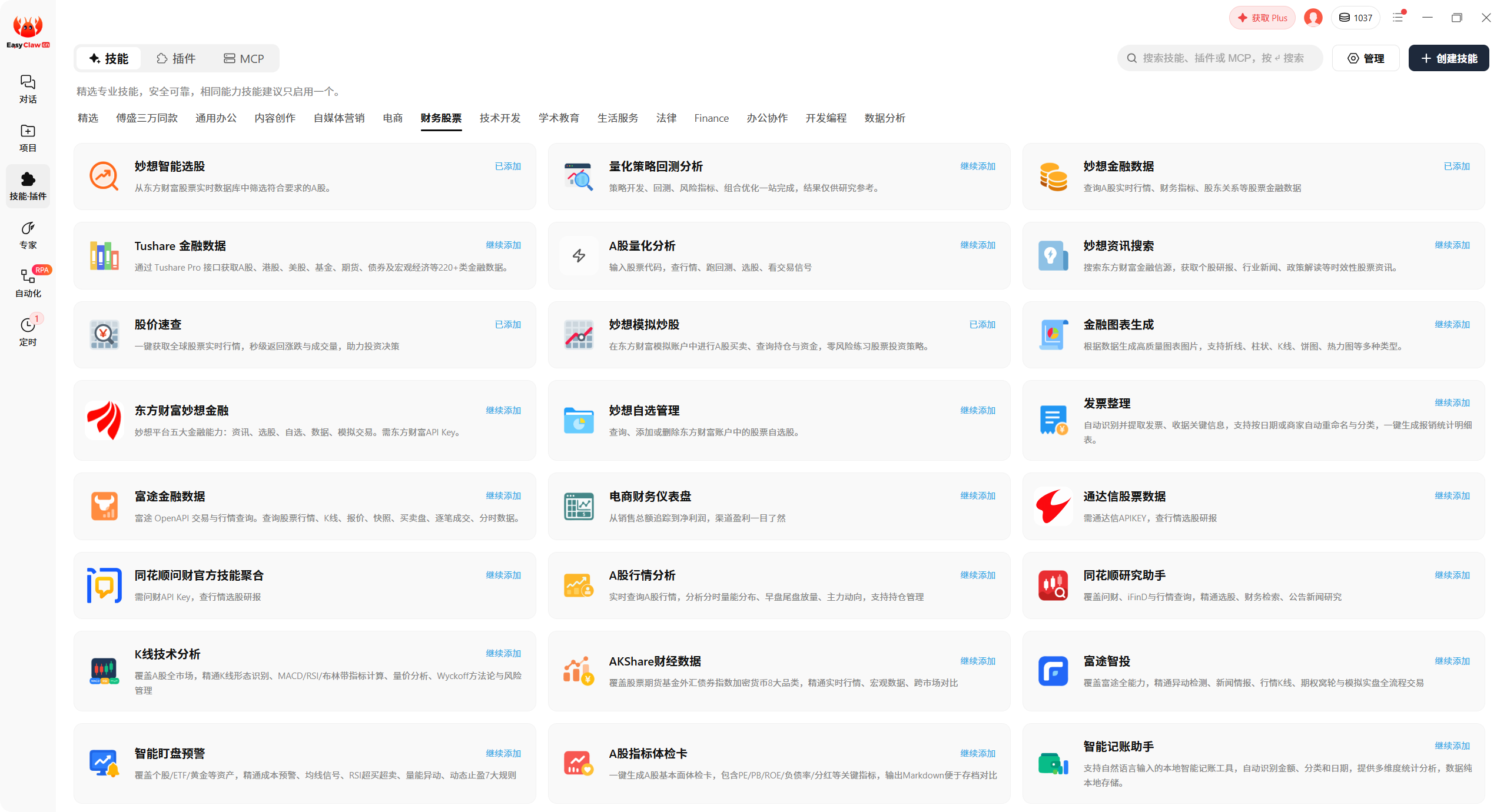Click the 妙想自选管理 folder icon

(x=579, y=420)
